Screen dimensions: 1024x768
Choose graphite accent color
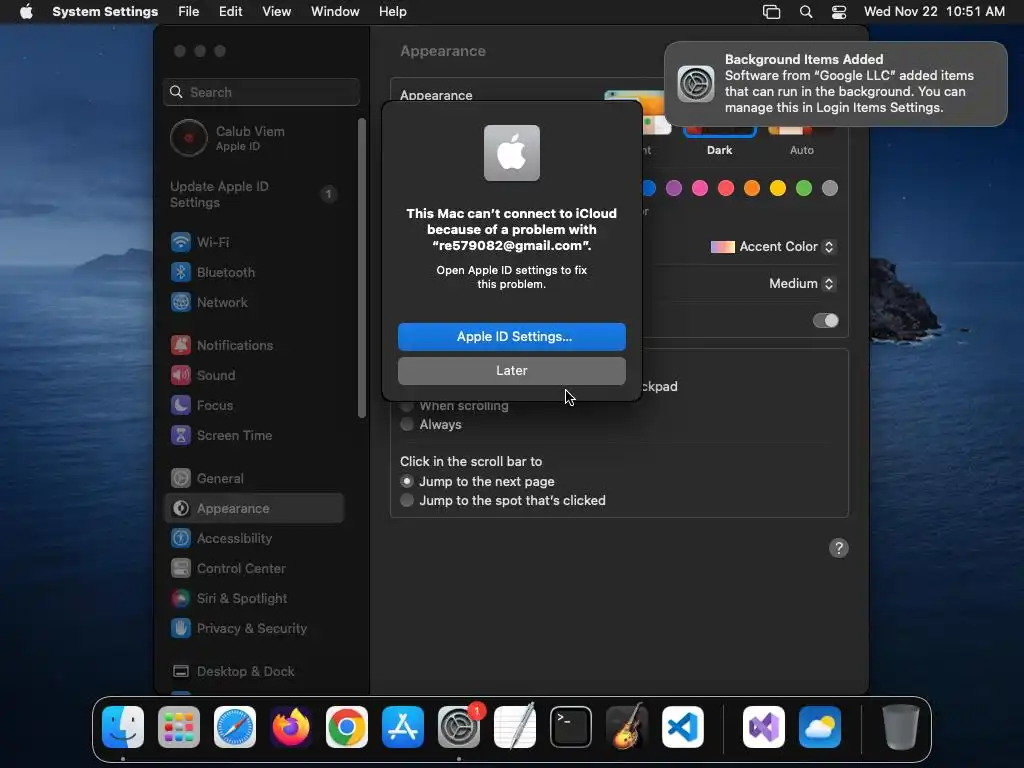[830, 189]
